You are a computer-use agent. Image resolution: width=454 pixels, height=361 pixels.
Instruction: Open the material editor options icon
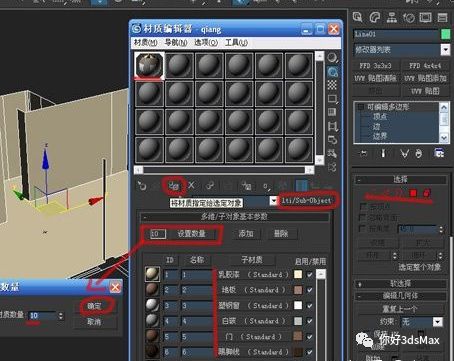[x=332, y=140]
